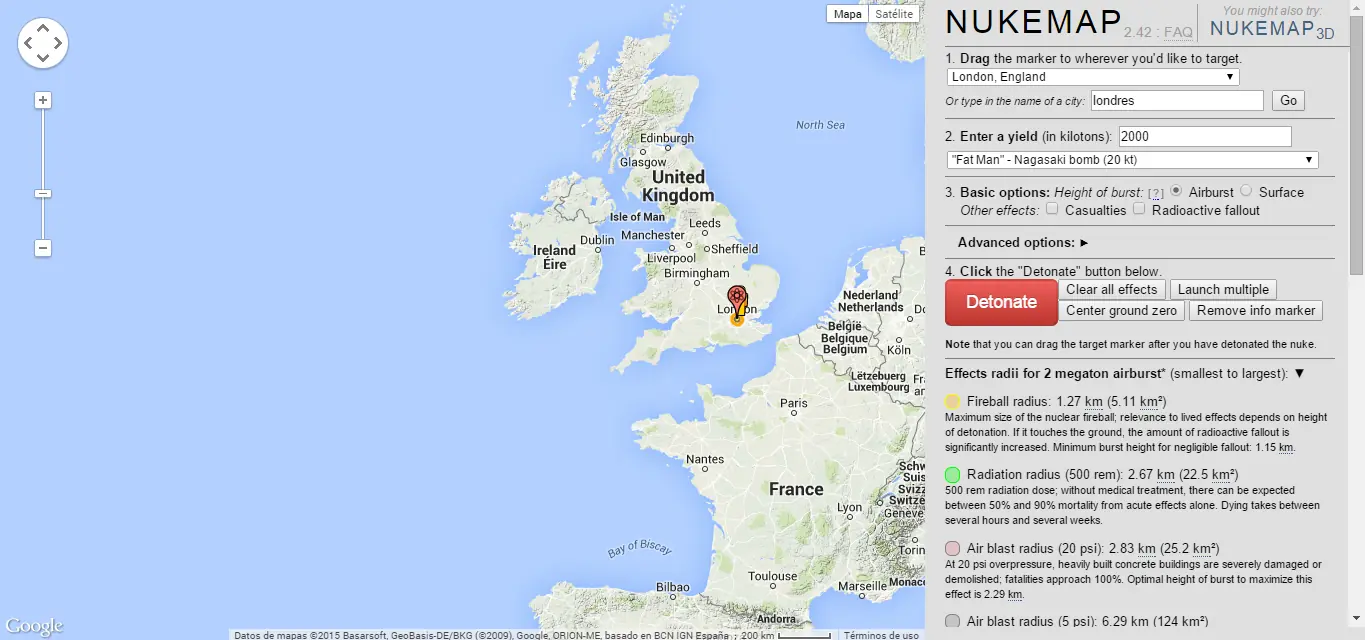Click the yellow fireball radius swatch
Screen dimensions: 1365x640
click(x=952, y=402)
